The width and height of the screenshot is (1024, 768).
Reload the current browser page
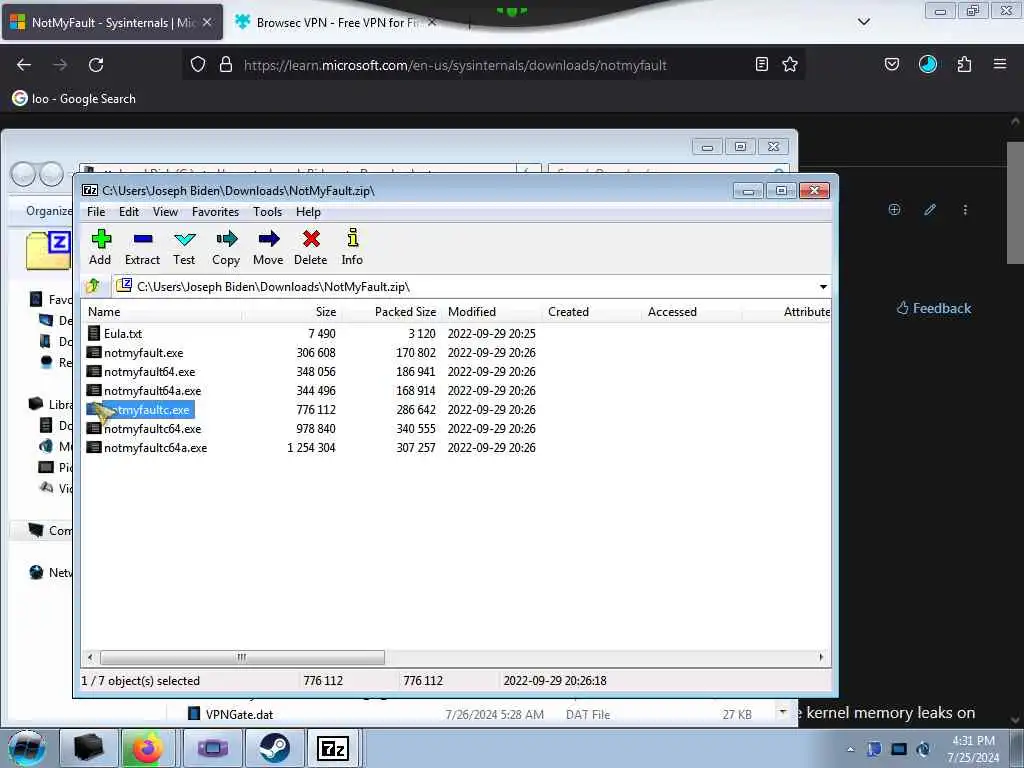[x=96, y=65]
